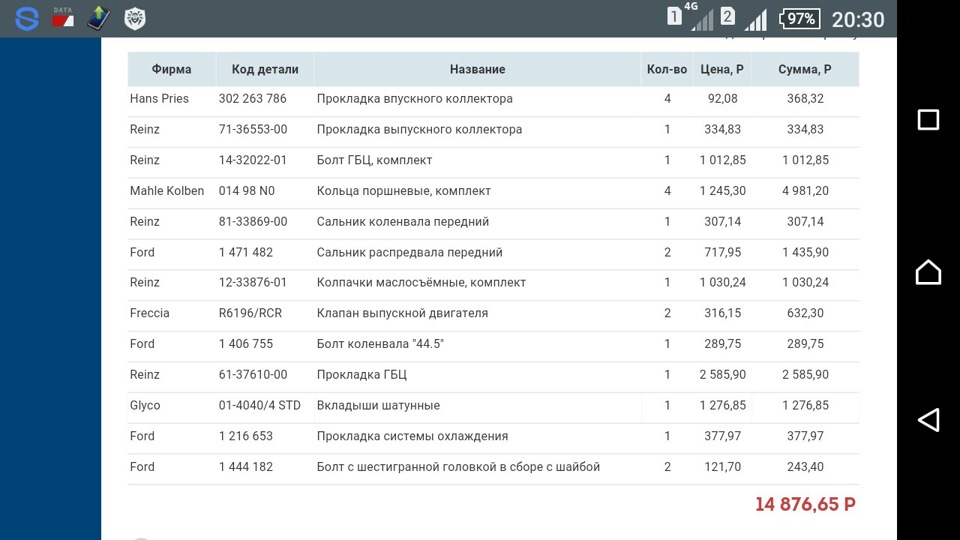Viewport: 960px width, 540px height.
Task: Select part code 71-36553-00
Action: coord(253,129)
